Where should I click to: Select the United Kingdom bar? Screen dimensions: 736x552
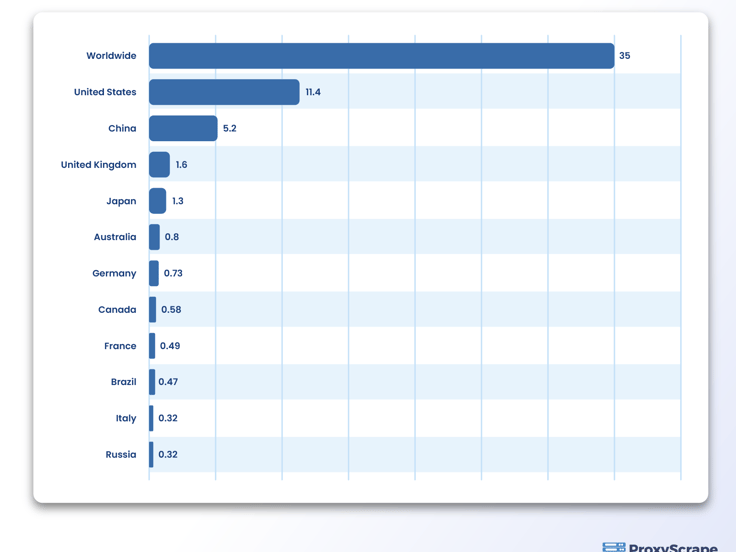click(x=159, y=165)
